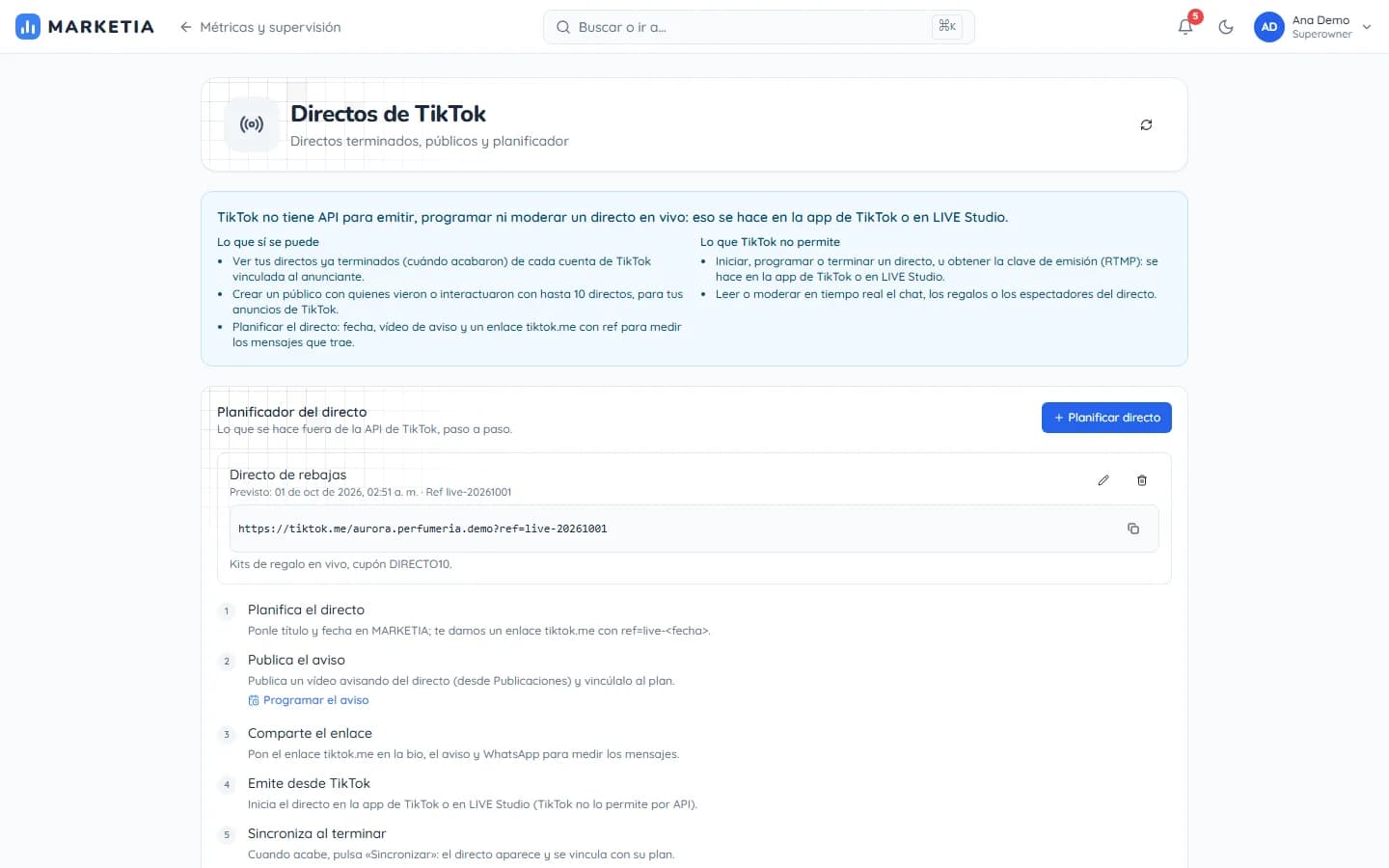Click step 3 Comparte el enlace

(310, 733)
